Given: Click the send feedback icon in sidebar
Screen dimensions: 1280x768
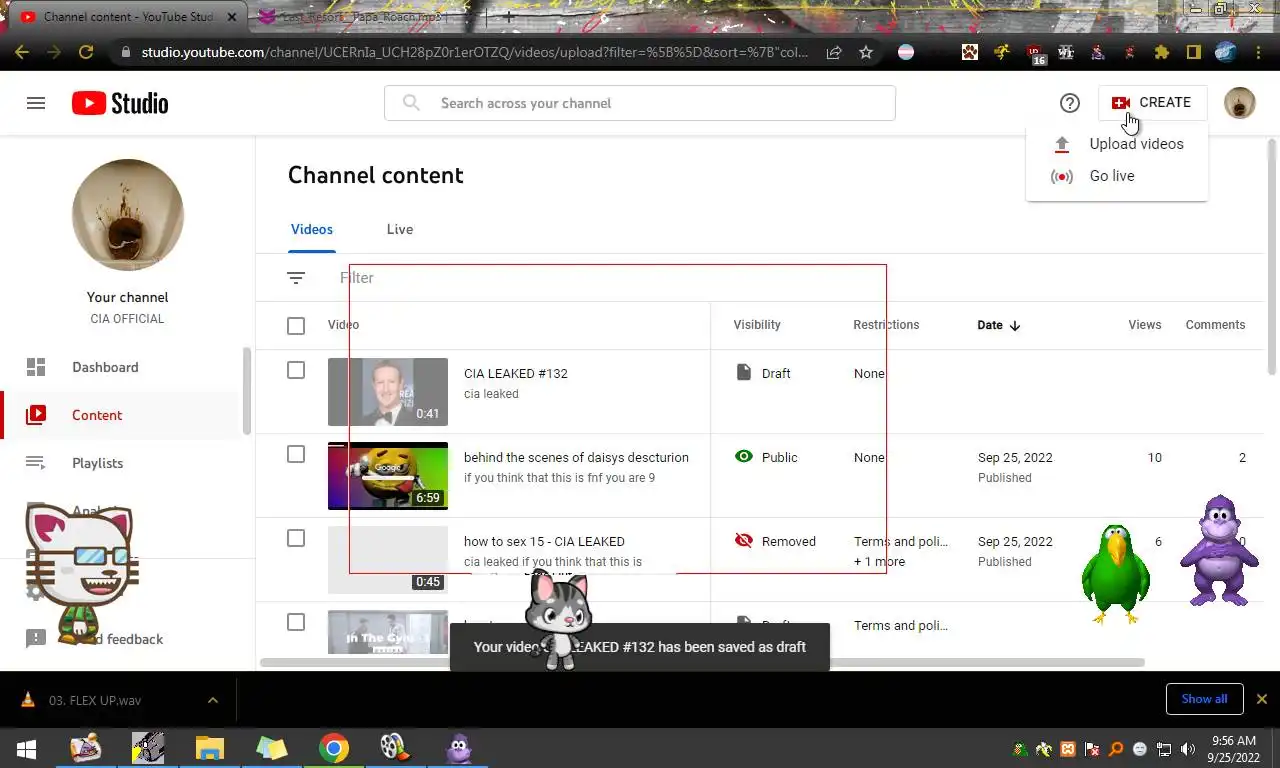Looking at the screenshot, I should click(x=36, y=638).
